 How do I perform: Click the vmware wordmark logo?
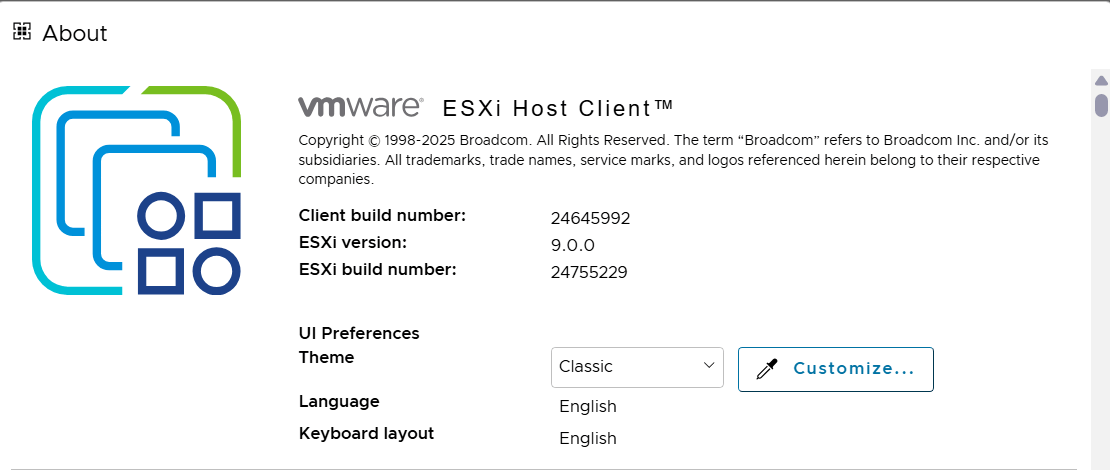click(360, 107)
